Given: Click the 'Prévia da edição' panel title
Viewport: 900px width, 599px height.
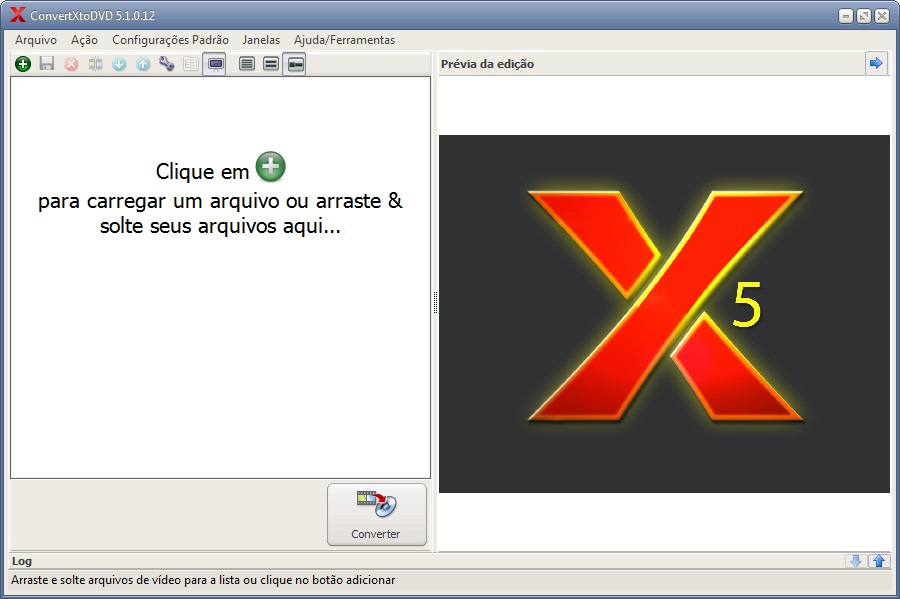Looking at the screenshot, I should (487, 64).
